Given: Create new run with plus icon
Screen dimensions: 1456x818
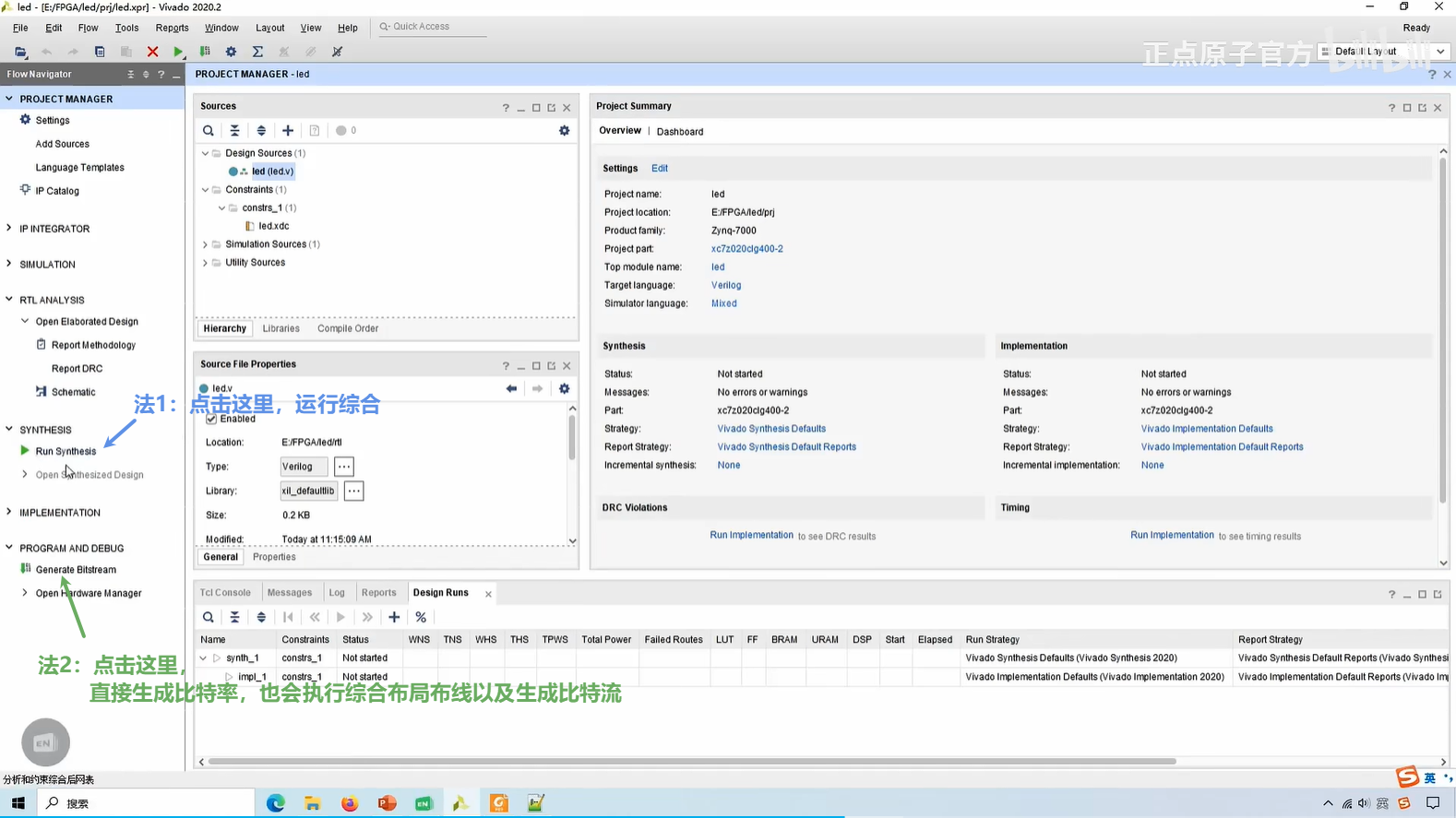Looking at the screenshot, I should [394, 617].
